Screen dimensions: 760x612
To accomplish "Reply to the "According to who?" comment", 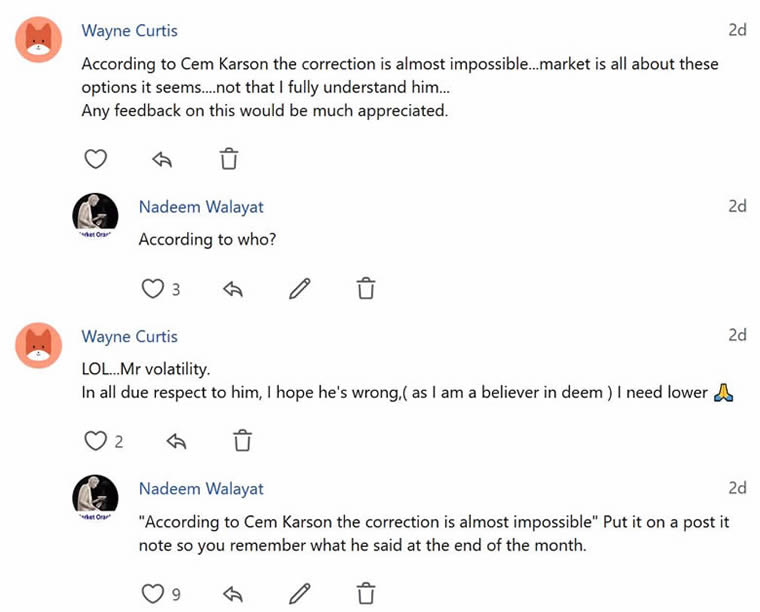I will (233, 289).
